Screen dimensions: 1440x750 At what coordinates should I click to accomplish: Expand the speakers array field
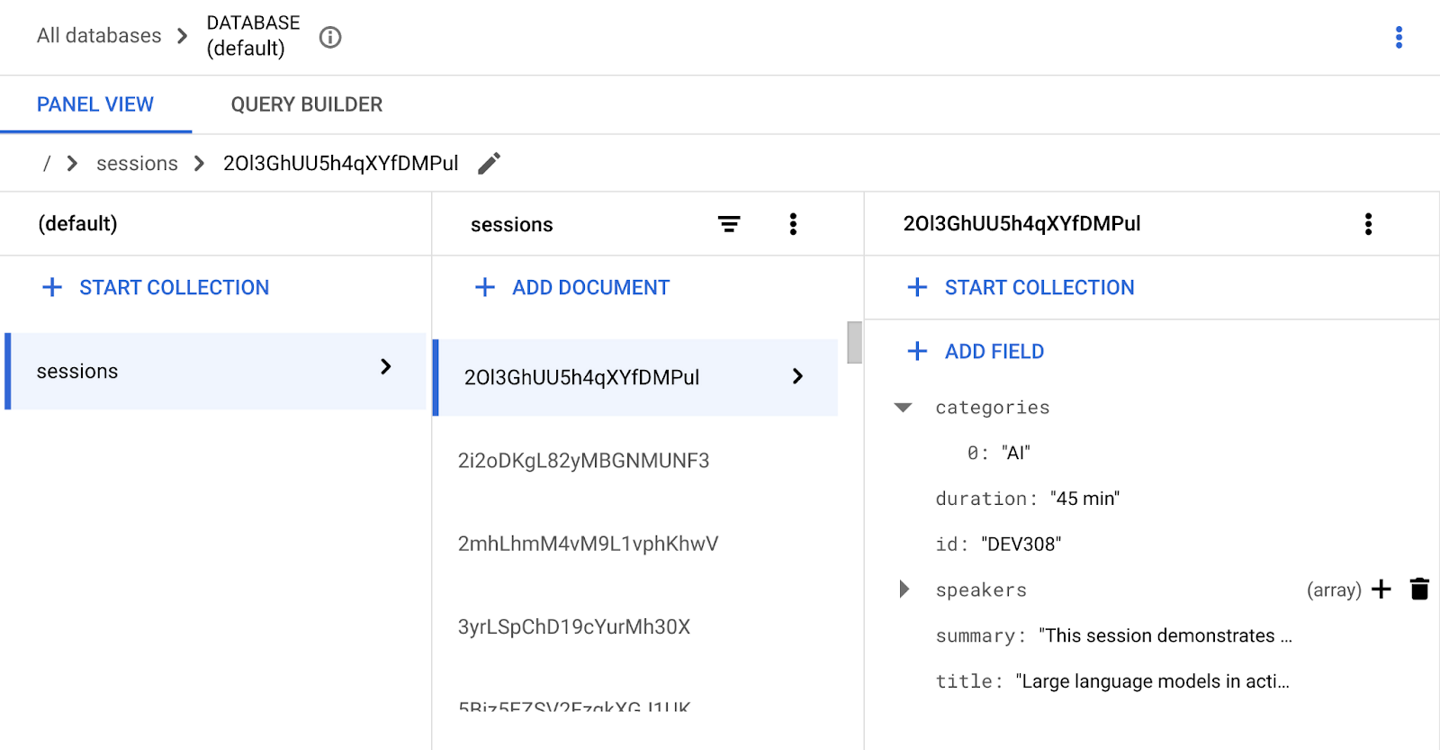903,589
